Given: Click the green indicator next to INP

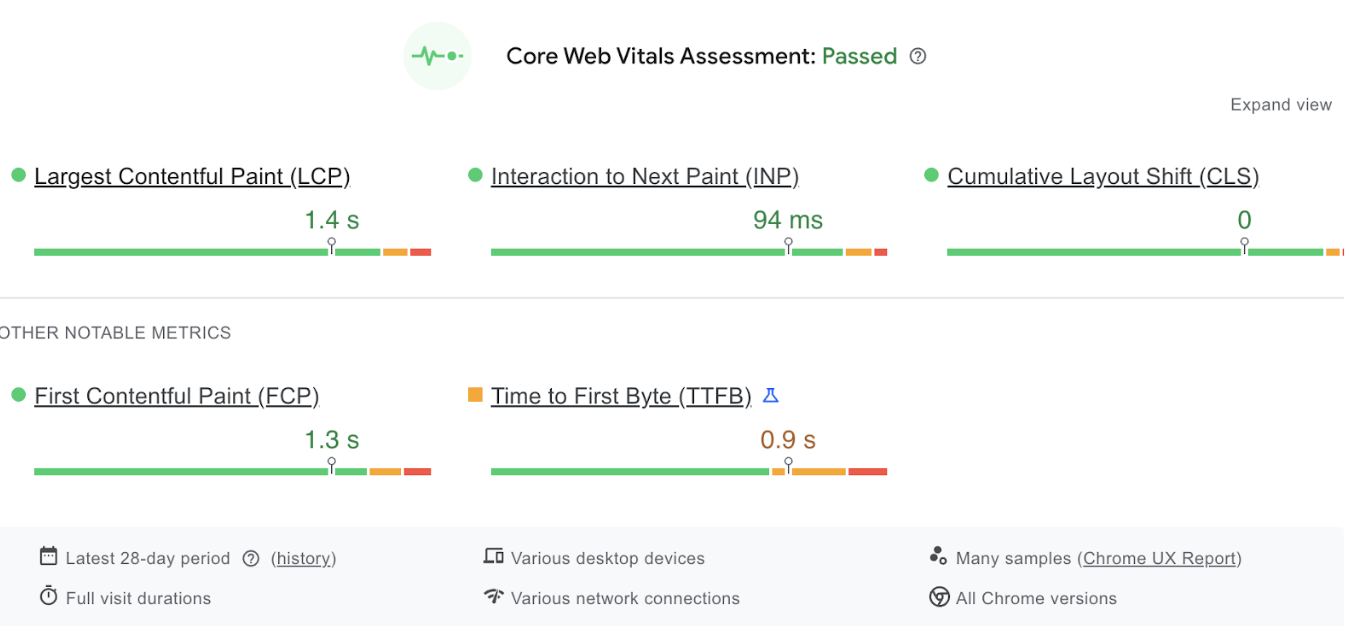Looking at the screenshot, I should (x=474, y=175).
